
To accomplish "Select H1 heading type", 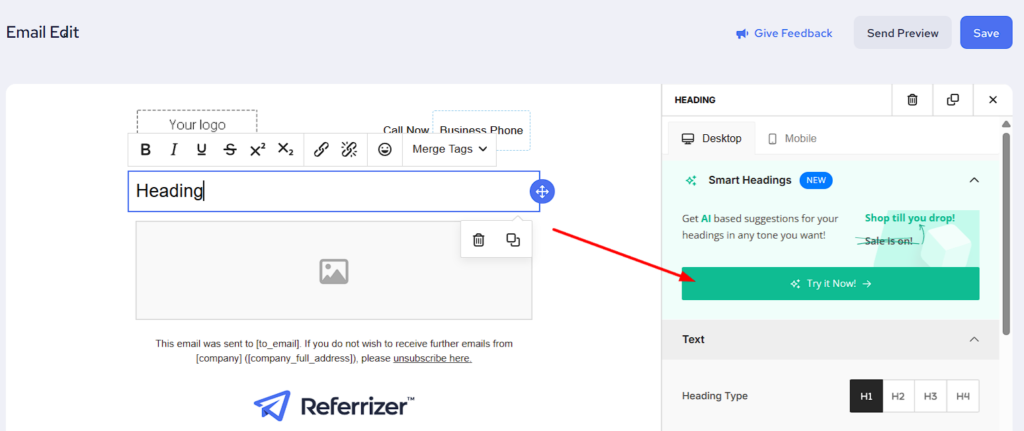I will click(x=866, y=396).
